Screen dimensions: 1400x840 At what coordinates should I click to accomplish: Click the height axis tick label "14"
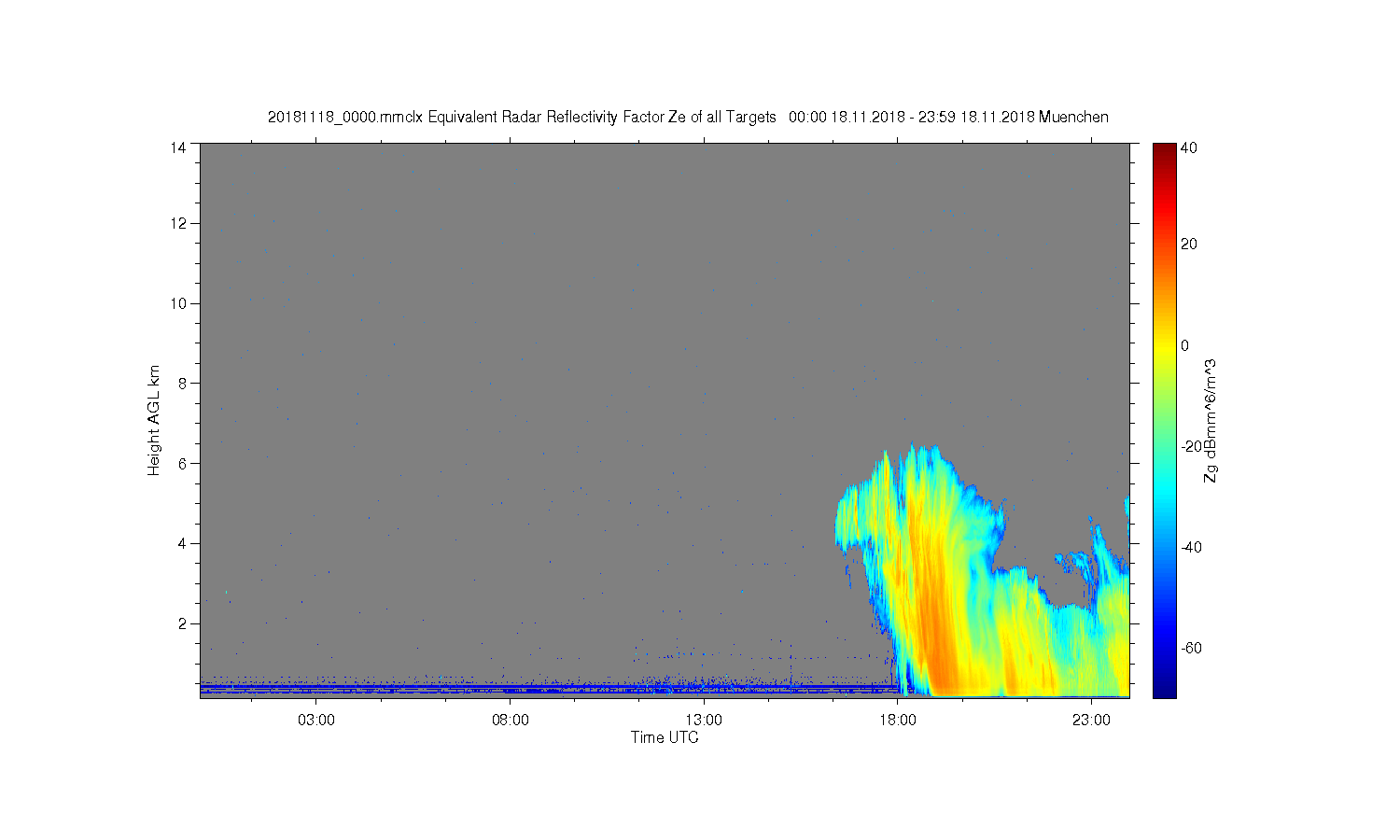point(178,147)
